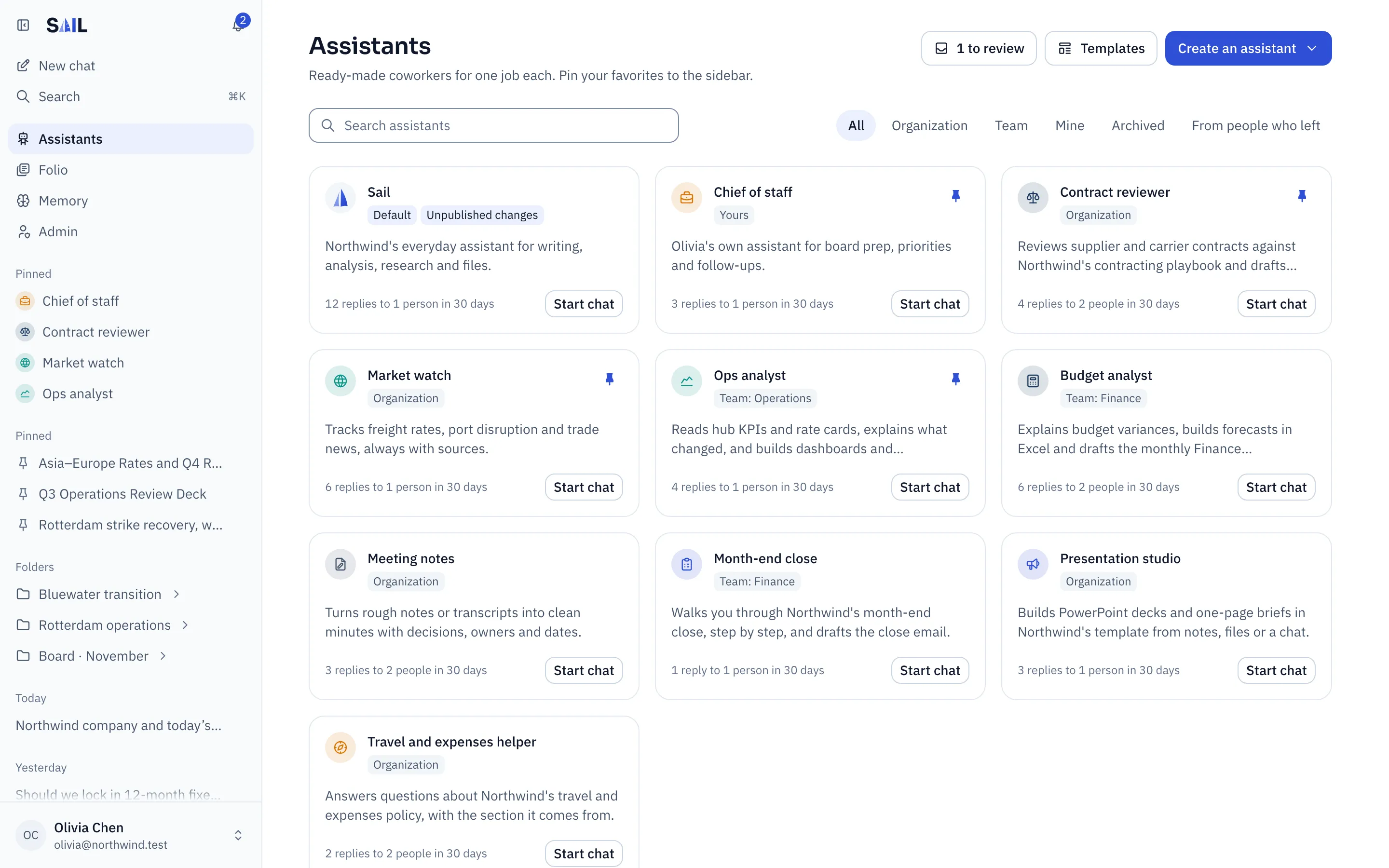Select the Mine filter tab
Image resolution: width=1389 pixels, height=868 pixels.
[x=1069, y=125]
